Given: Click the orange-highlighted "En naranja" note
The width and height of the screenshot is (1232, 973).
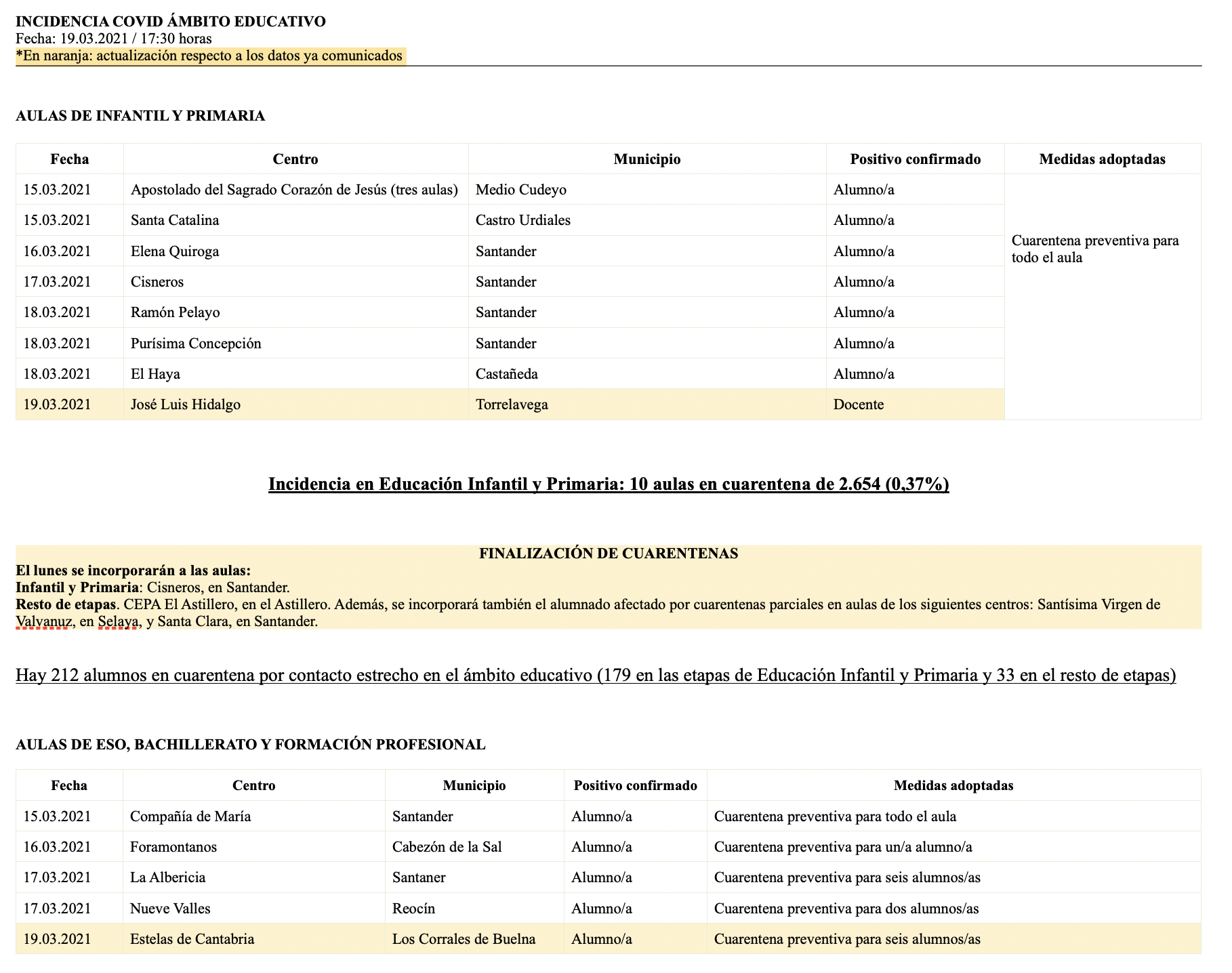Looking at the screenshot, I should pos(210,56).
